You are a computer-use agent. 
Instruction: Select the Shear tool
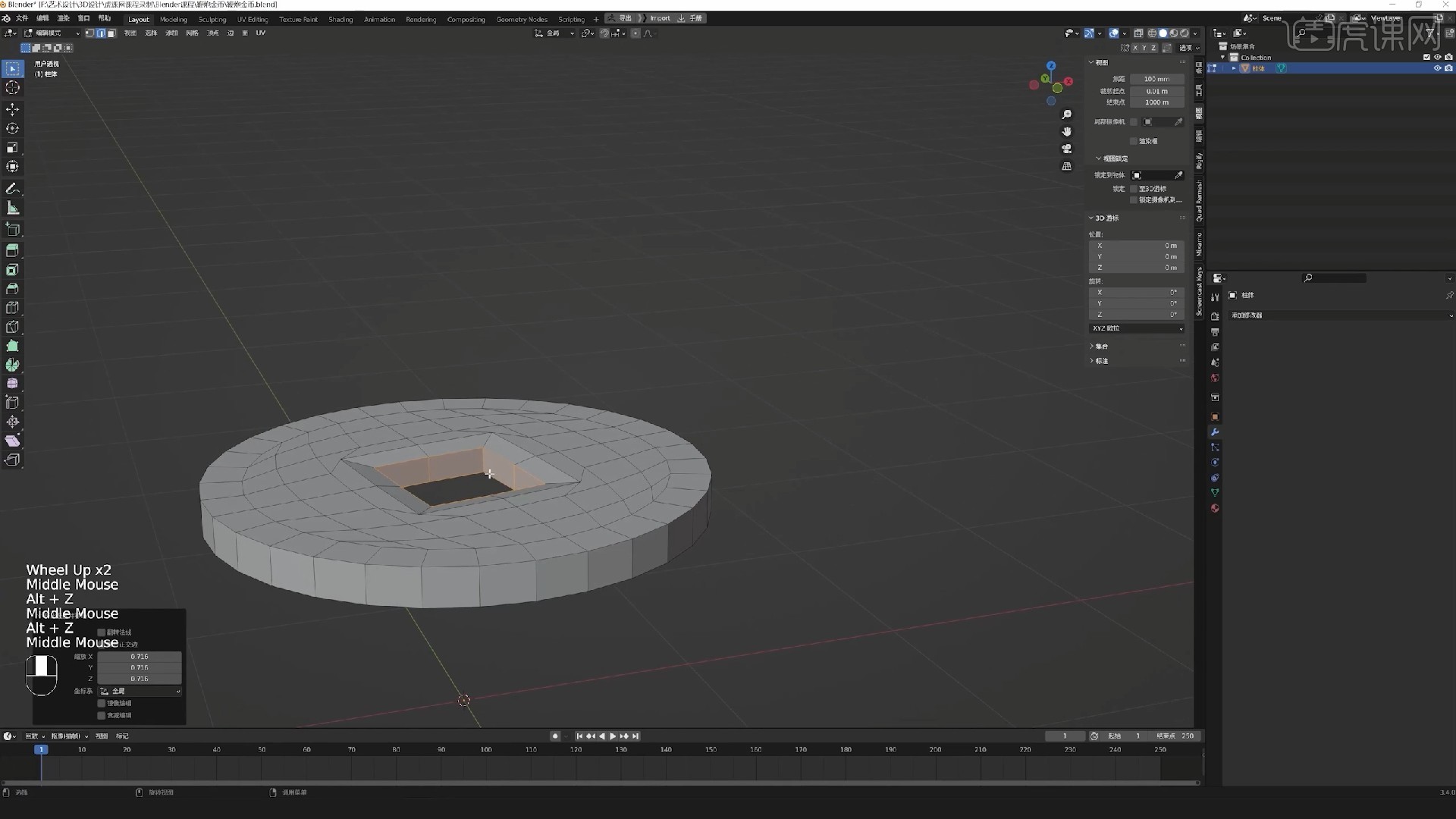[12, 440]
